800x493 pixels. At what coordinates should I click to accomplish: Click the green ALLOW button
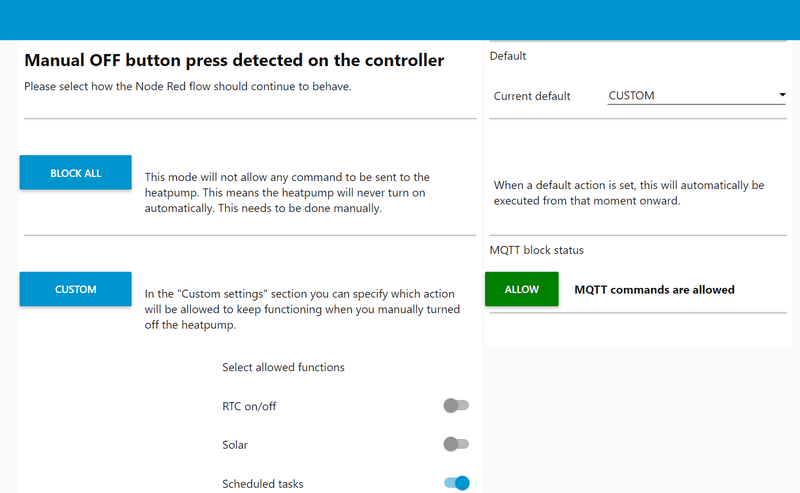pos(521,289)
